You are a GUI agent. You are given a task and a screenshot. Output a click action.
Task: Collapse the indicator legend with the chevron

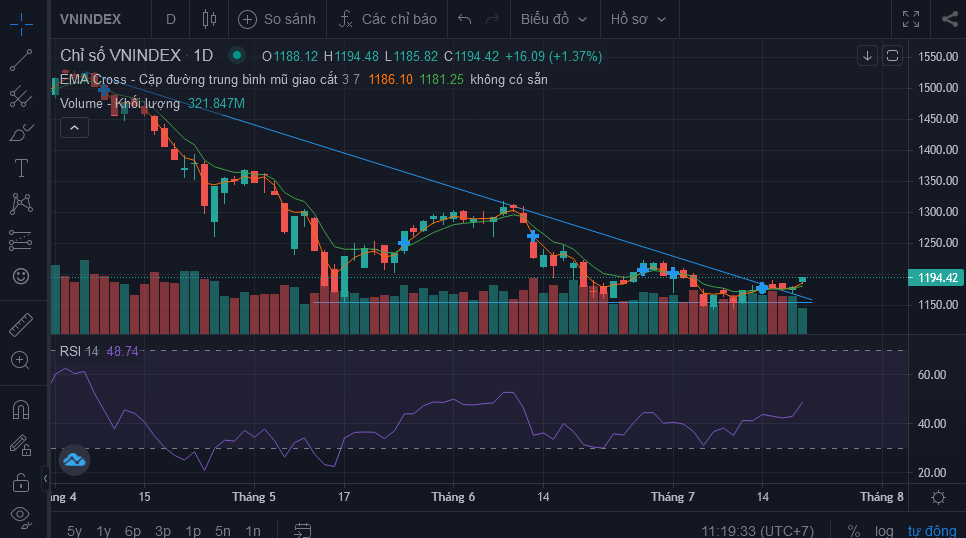pyautogui.click(x=74, y=127)
